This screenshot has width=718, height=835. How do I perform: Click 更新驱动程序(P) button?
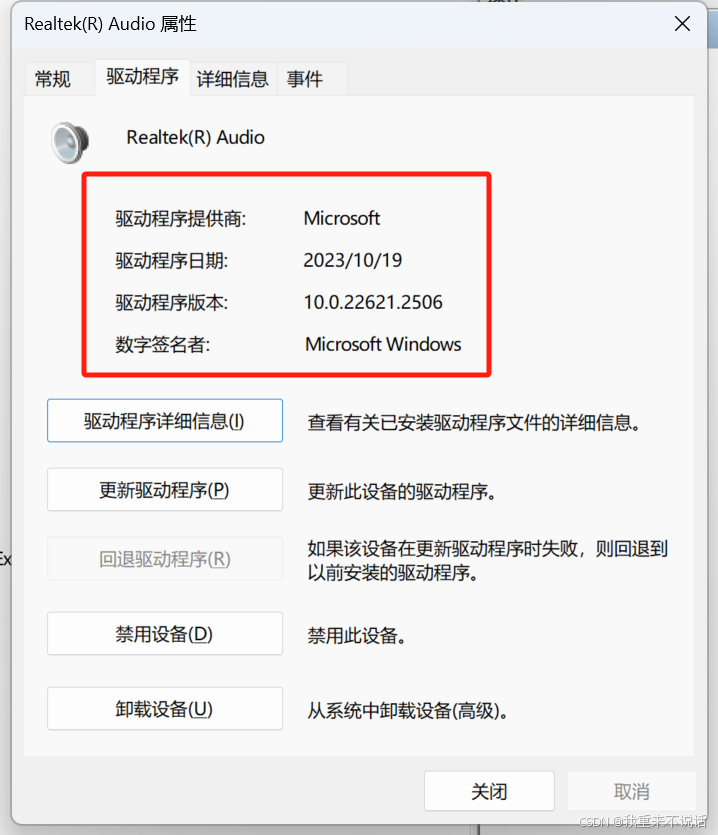point(165,490)
